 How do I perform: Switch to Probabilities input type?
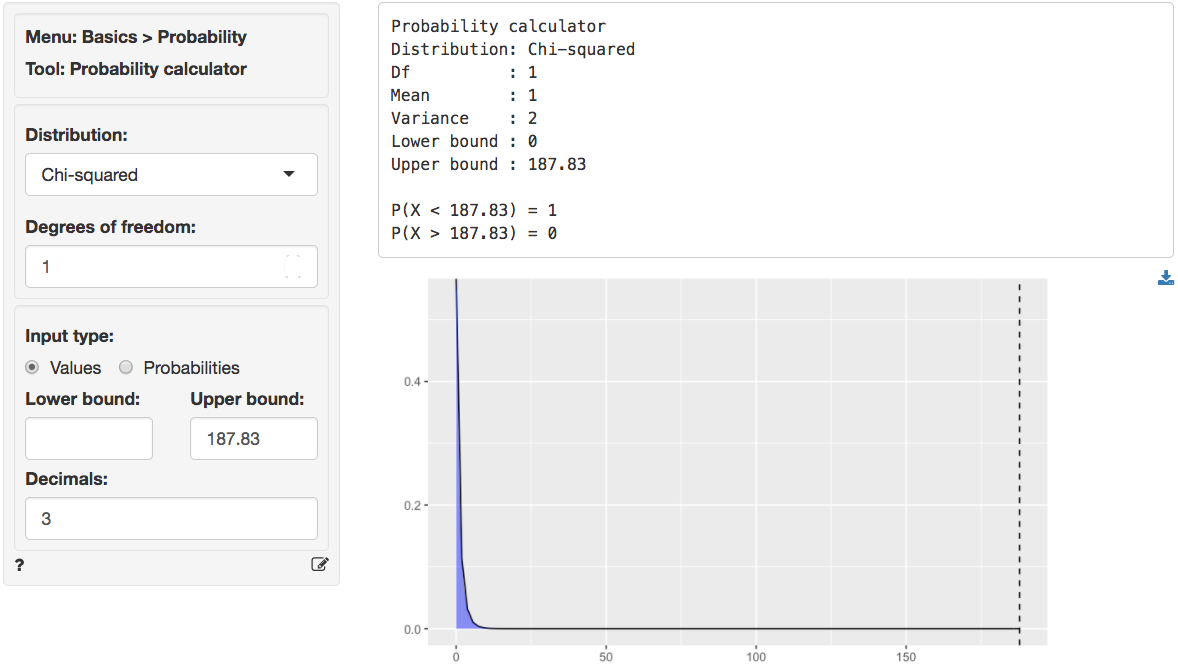click(125, 367)
